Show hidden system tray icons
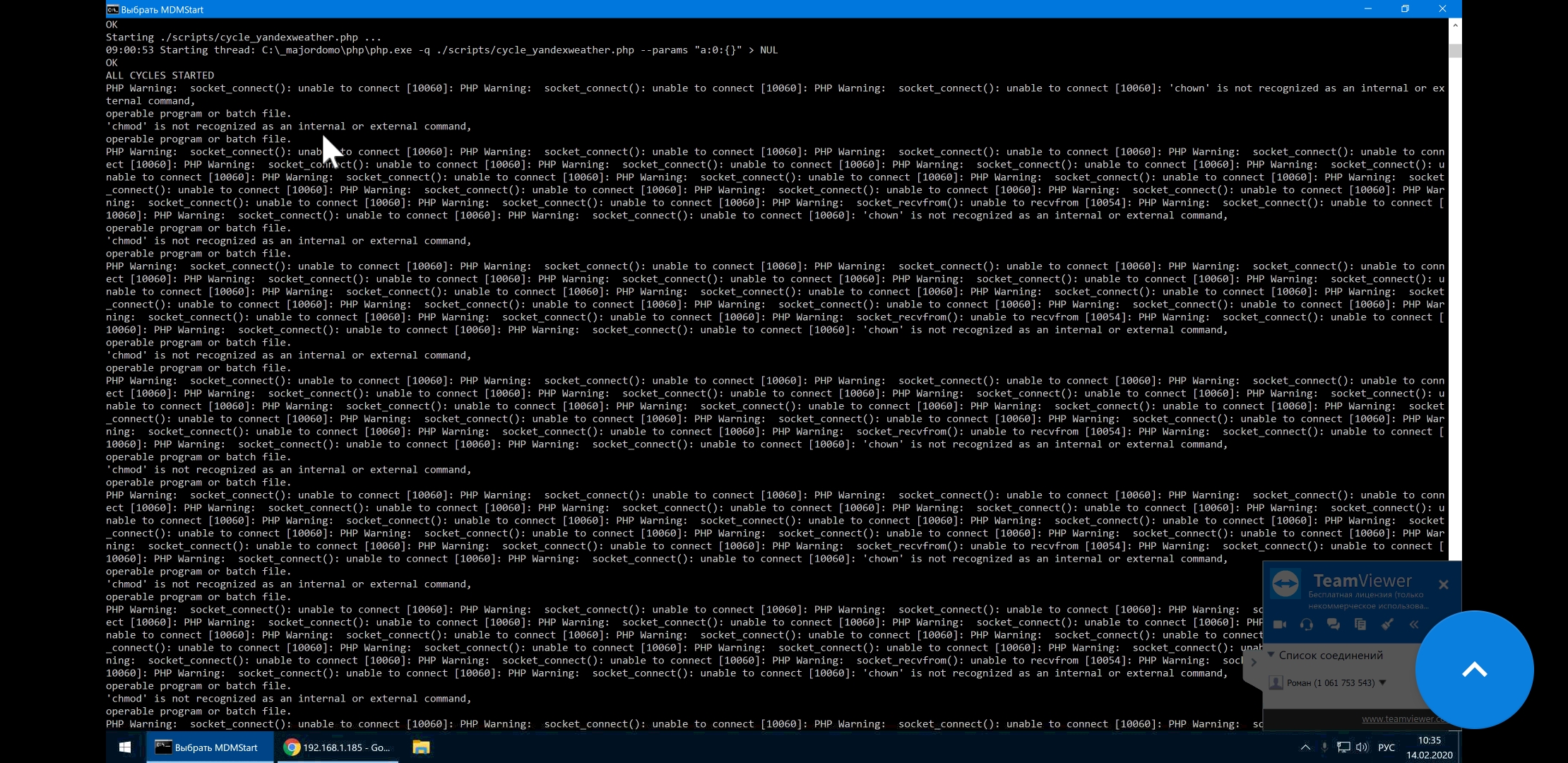Screen dimensions: 1568x763 coord(1305,747)
